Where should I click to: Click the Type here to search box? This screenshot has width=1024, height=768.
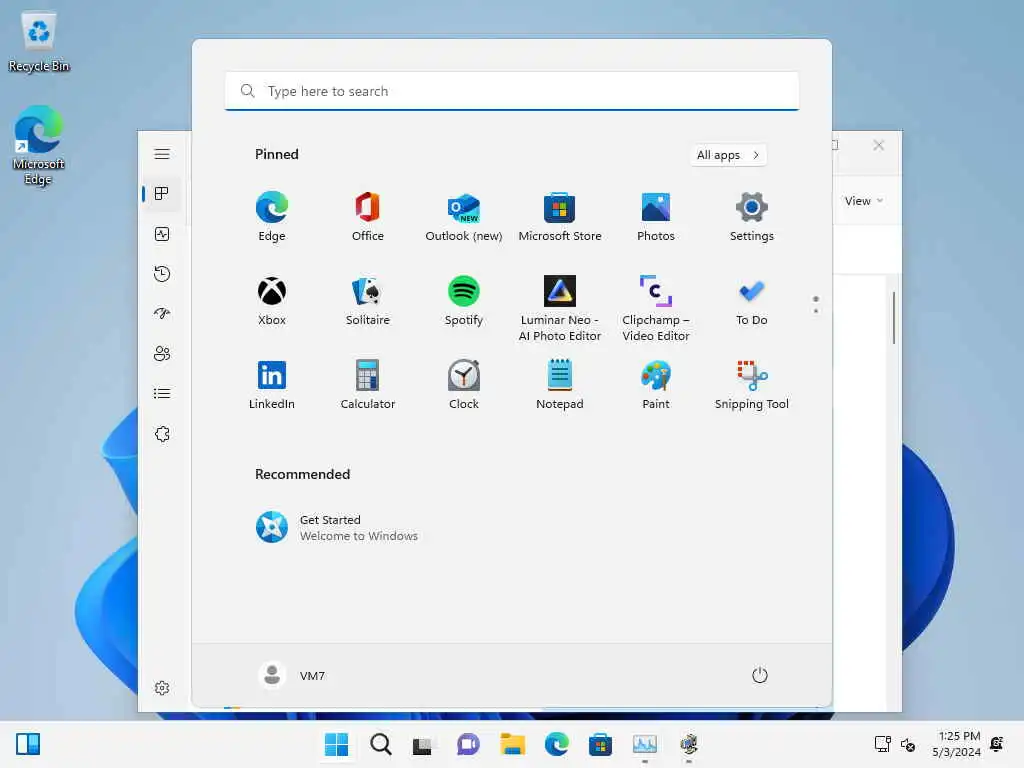(512, 91)
